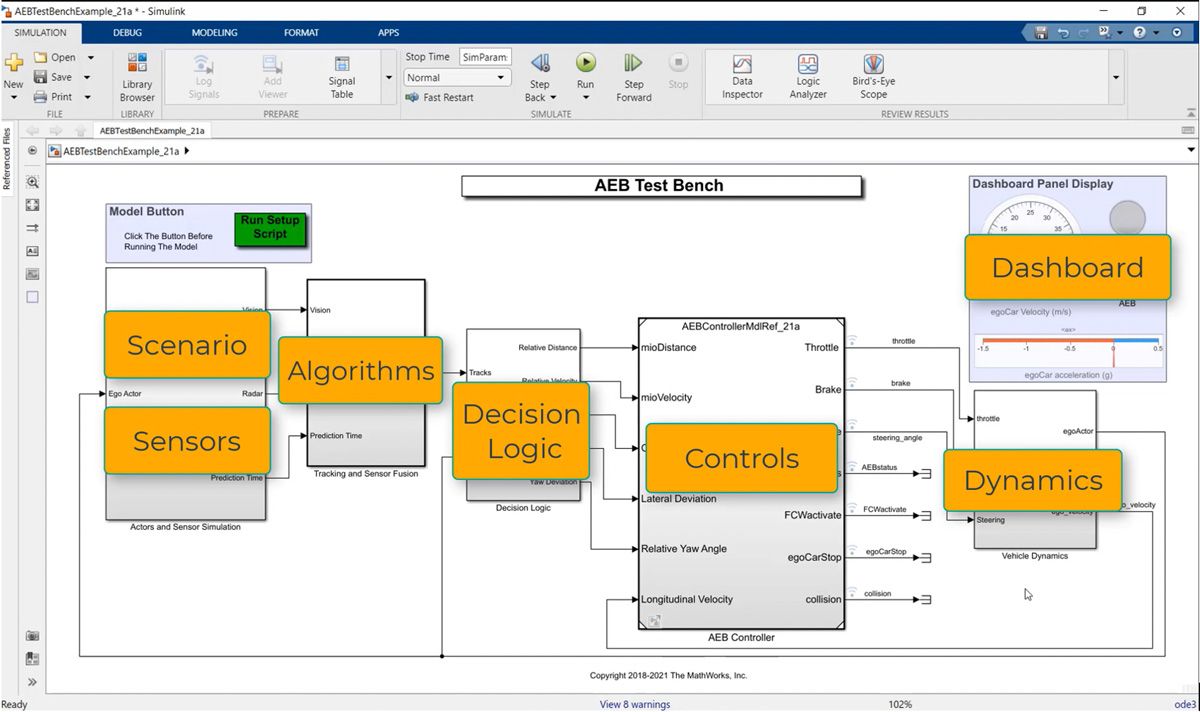Switch to the FORMAT tab
This screenshot has width=1200, height=712.
[x=301, y=32]
